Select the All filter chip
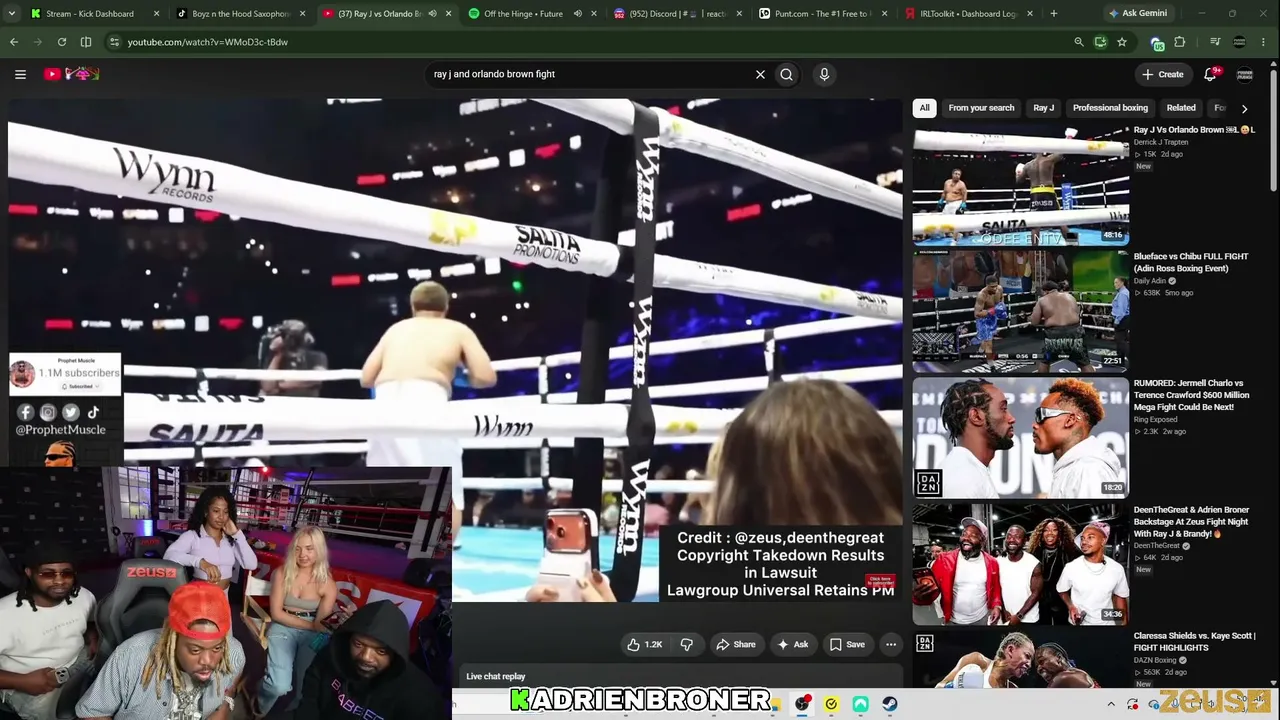Image resolution: width=1280 pixels, height=720 pixels. 925,108
